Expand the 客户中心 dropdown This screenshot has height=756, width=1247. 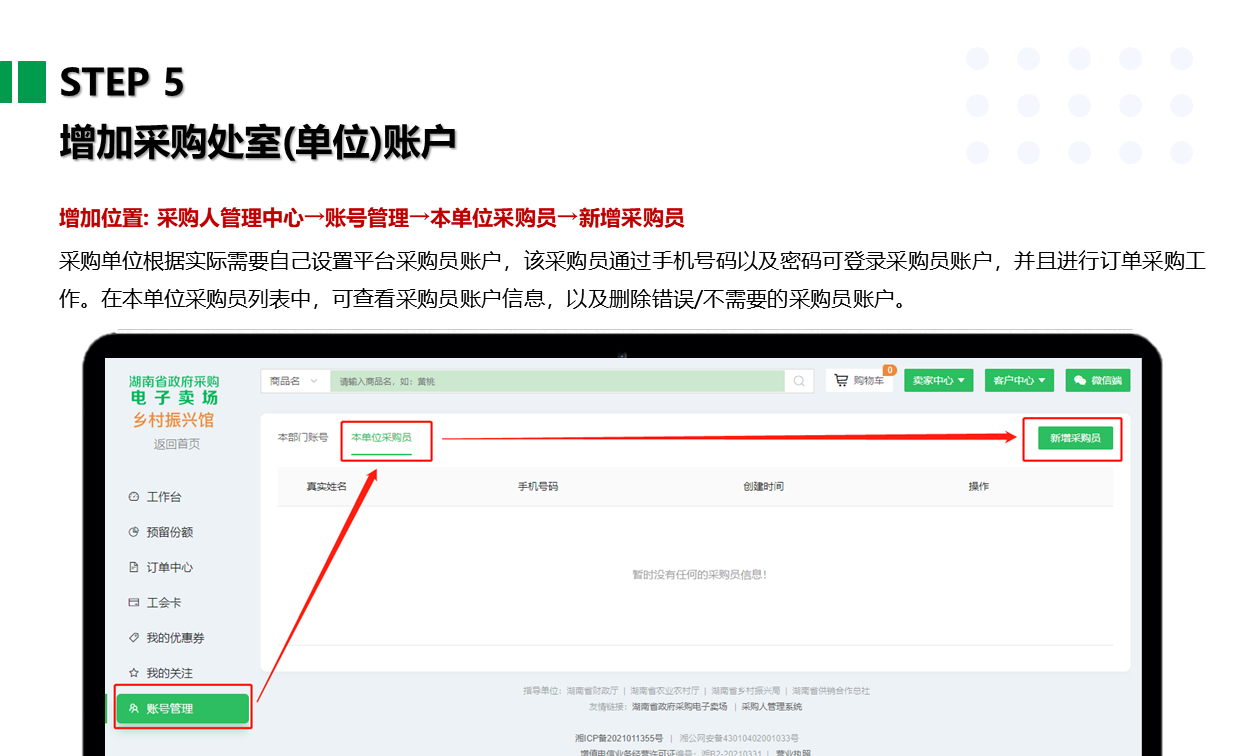1019,381
